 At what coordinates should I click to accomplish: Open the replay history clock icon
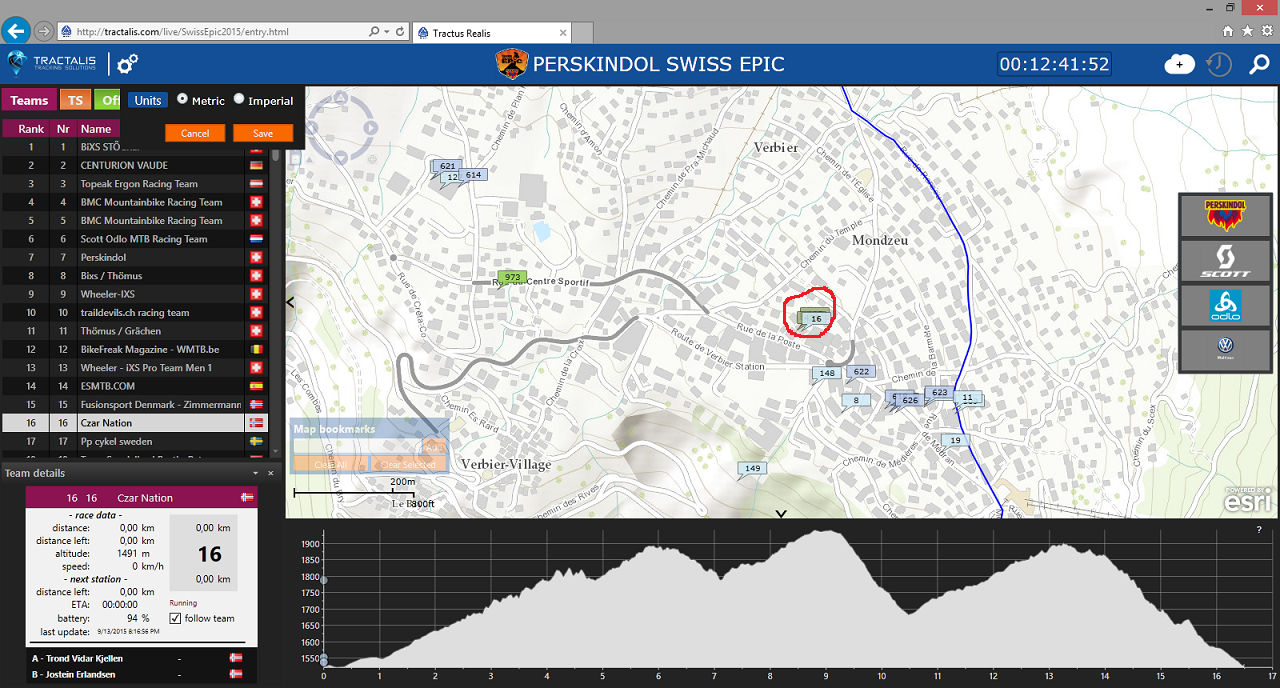click(x=1218, y=64)
